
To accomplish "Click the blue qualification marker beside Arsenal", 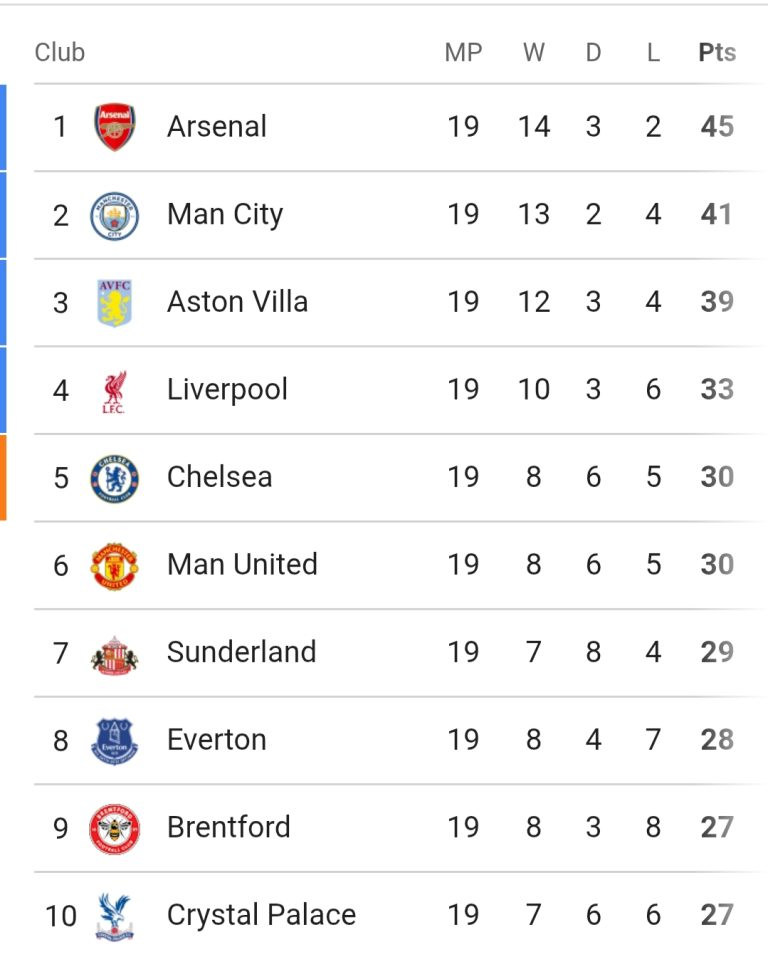I will pyautogui.click(x=3, y=127).
